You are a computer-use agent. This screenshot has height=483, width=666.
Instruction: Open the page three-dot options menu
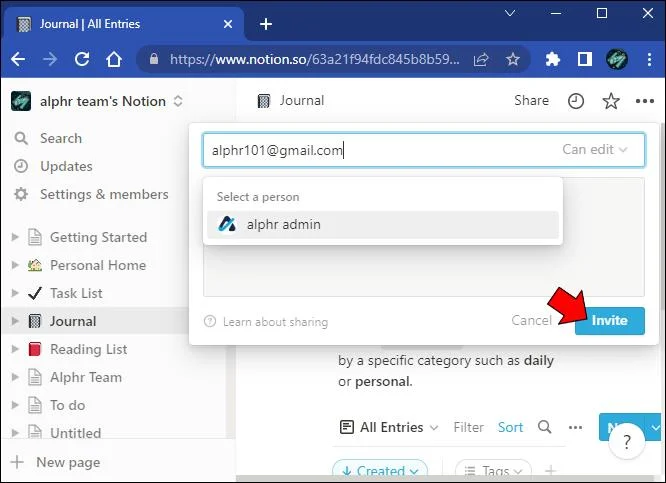645,101
